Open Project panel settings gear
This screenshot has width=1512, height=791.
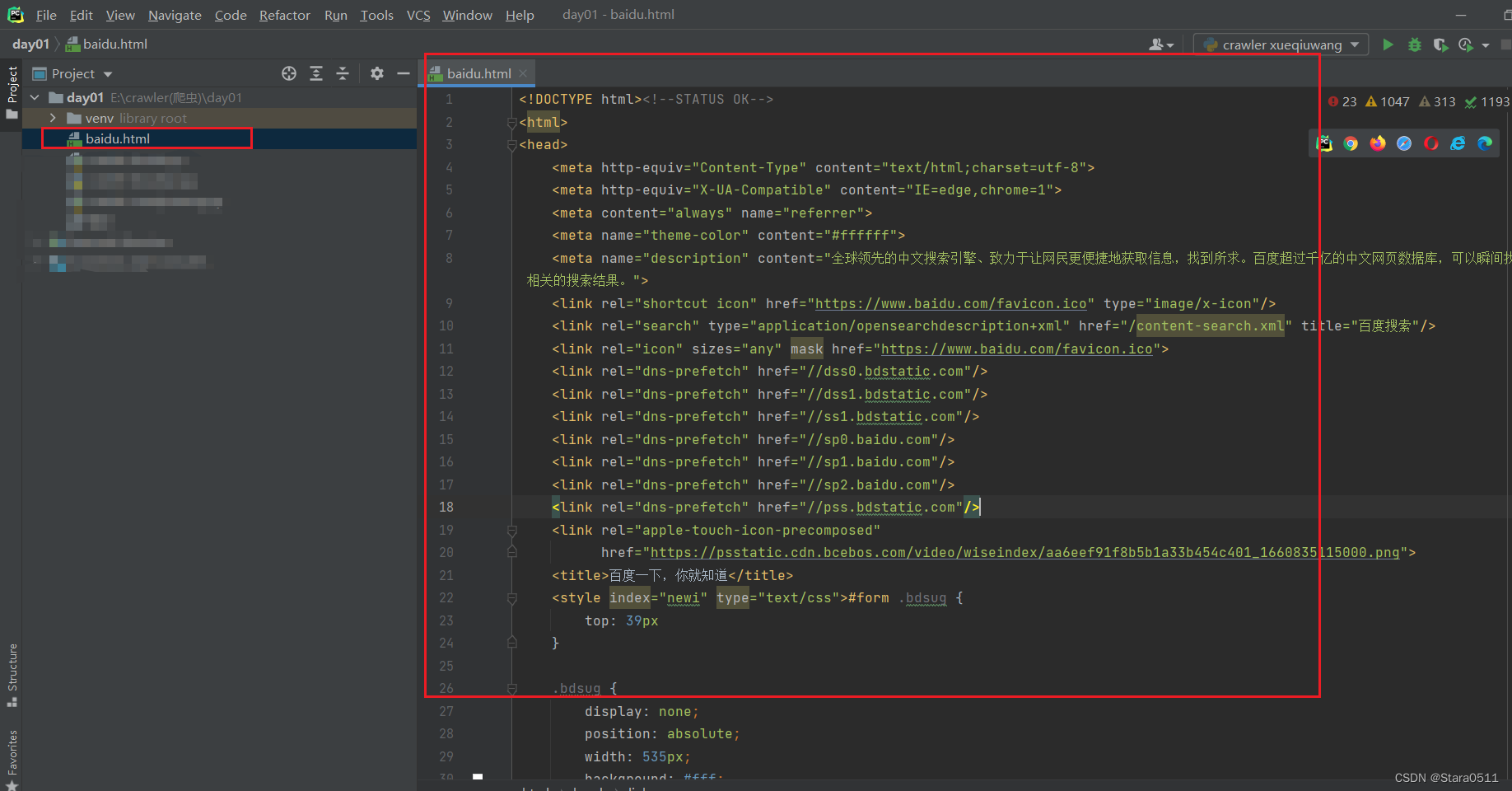click(377, 73)
